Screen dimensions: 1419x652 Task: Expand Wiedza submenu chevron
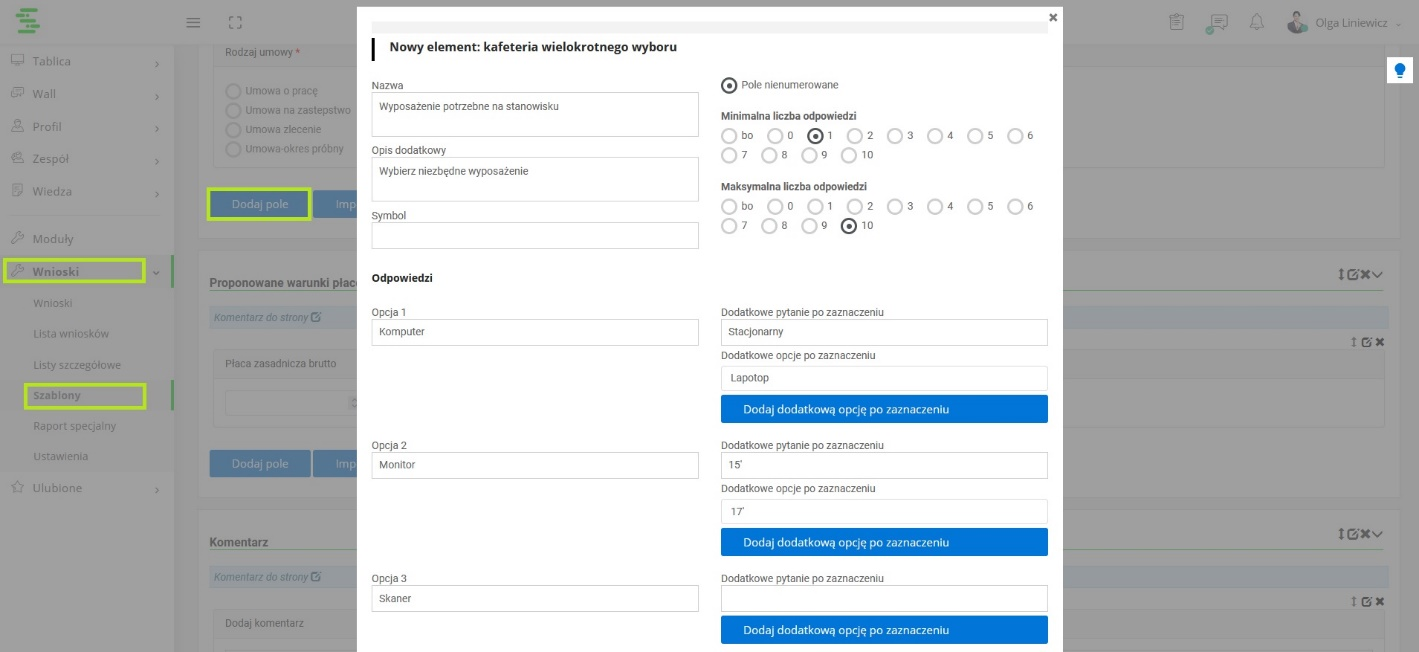click(157, 195)
